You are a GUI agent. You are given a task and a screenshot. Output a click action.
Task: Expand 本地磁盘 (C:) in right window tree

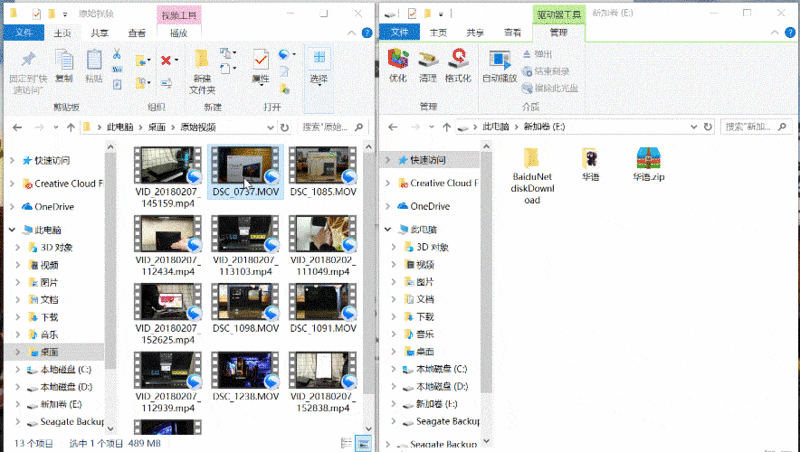pyautogui.click(x=393, y=369)
